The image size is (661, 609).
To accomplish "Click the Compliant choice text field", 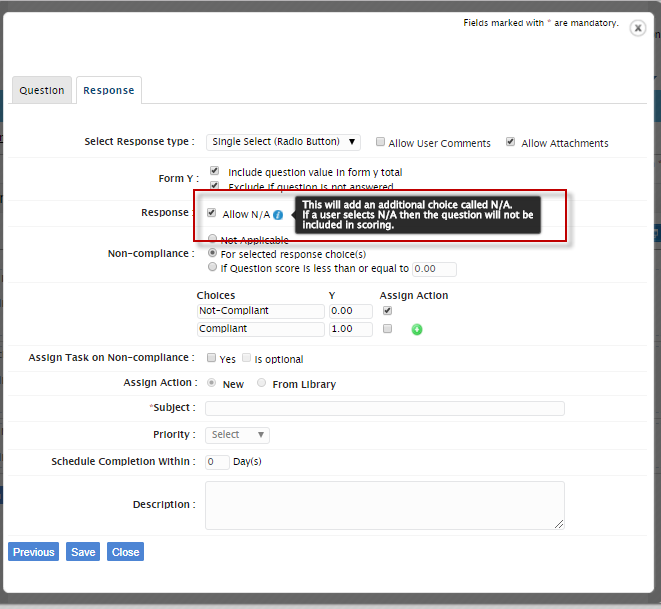I will (261, 329).
